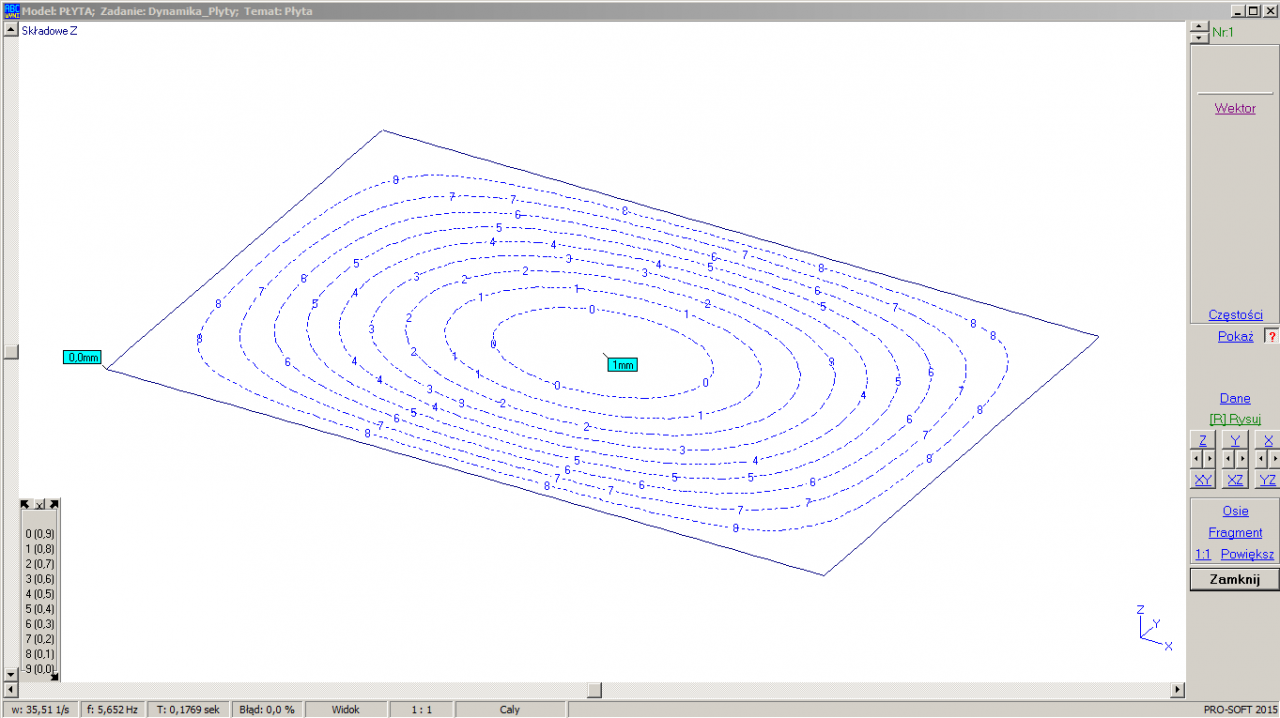Click the legend's bottom-right resize arrow
Viewport: 1280px width, 718px height.
coord(54,674)
